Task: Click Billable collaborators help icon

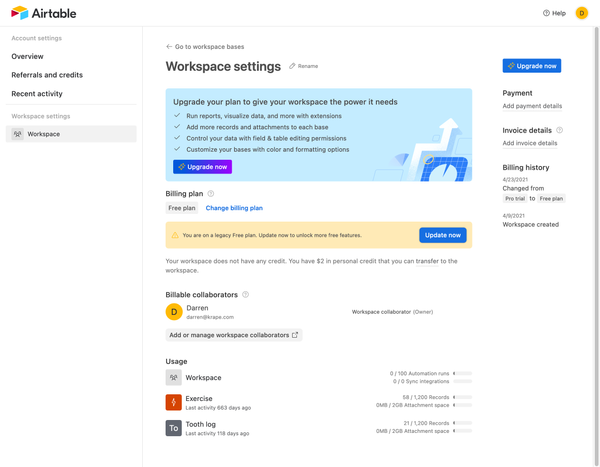Action: pos(246,295)
